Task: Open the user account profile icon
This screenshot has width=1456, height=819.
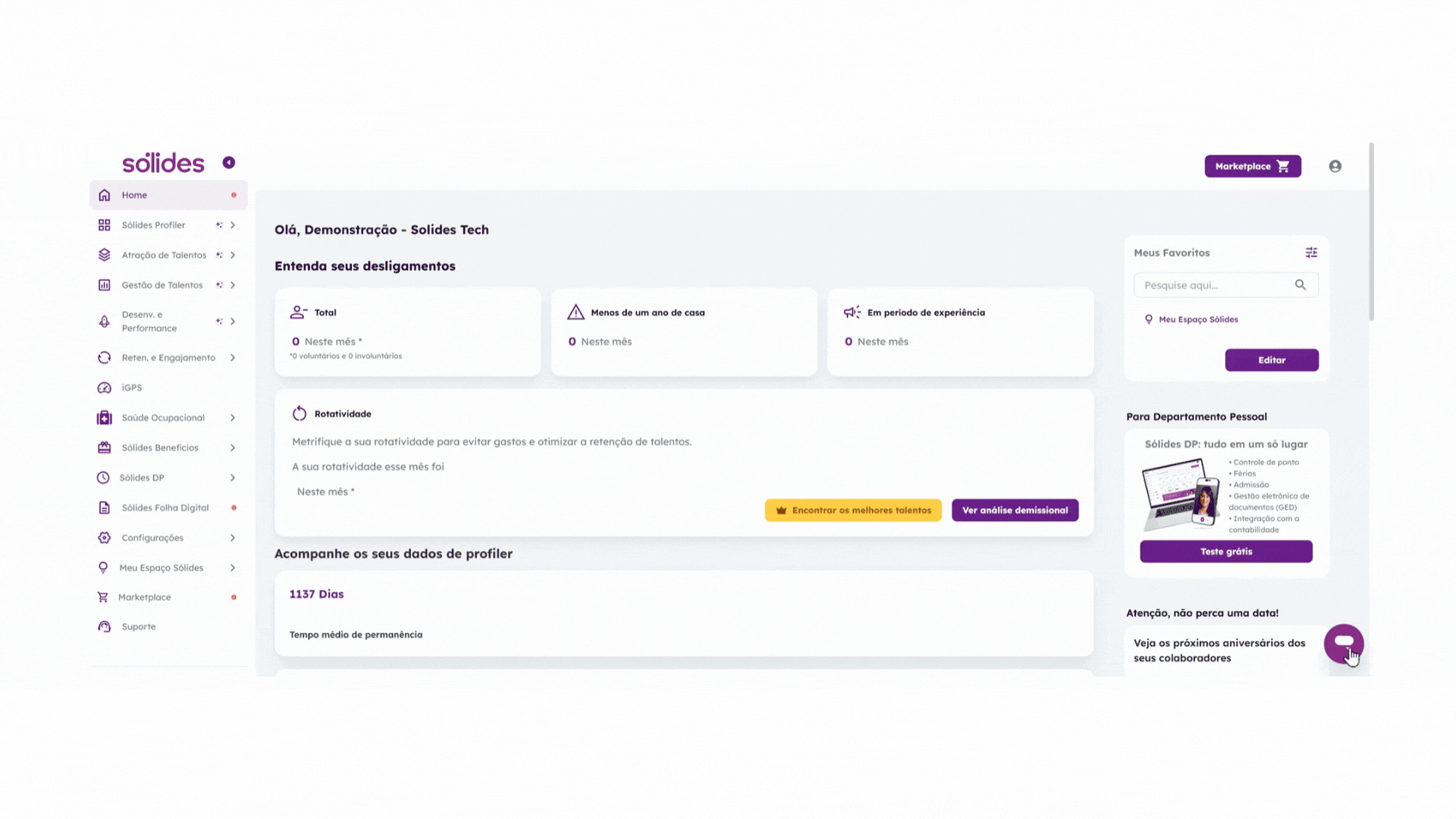Action: (1335, 166)
